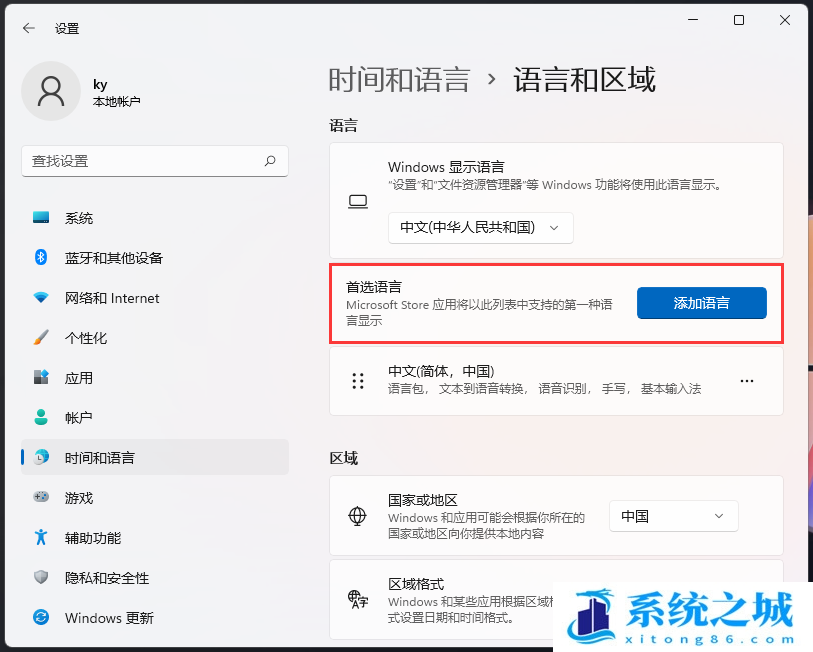Open the 个性化 settings page
The image size is (813, 652).
(155, 337)
